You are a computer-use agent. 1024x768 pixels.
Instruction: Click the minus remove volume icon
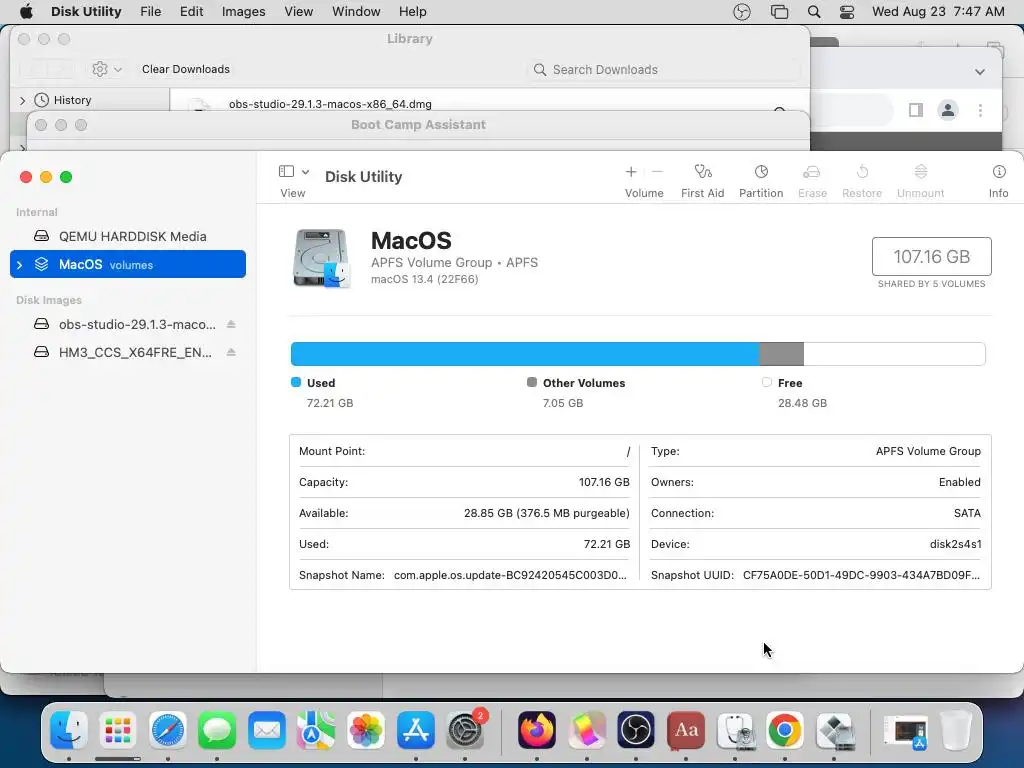click(x=658, y=172)
